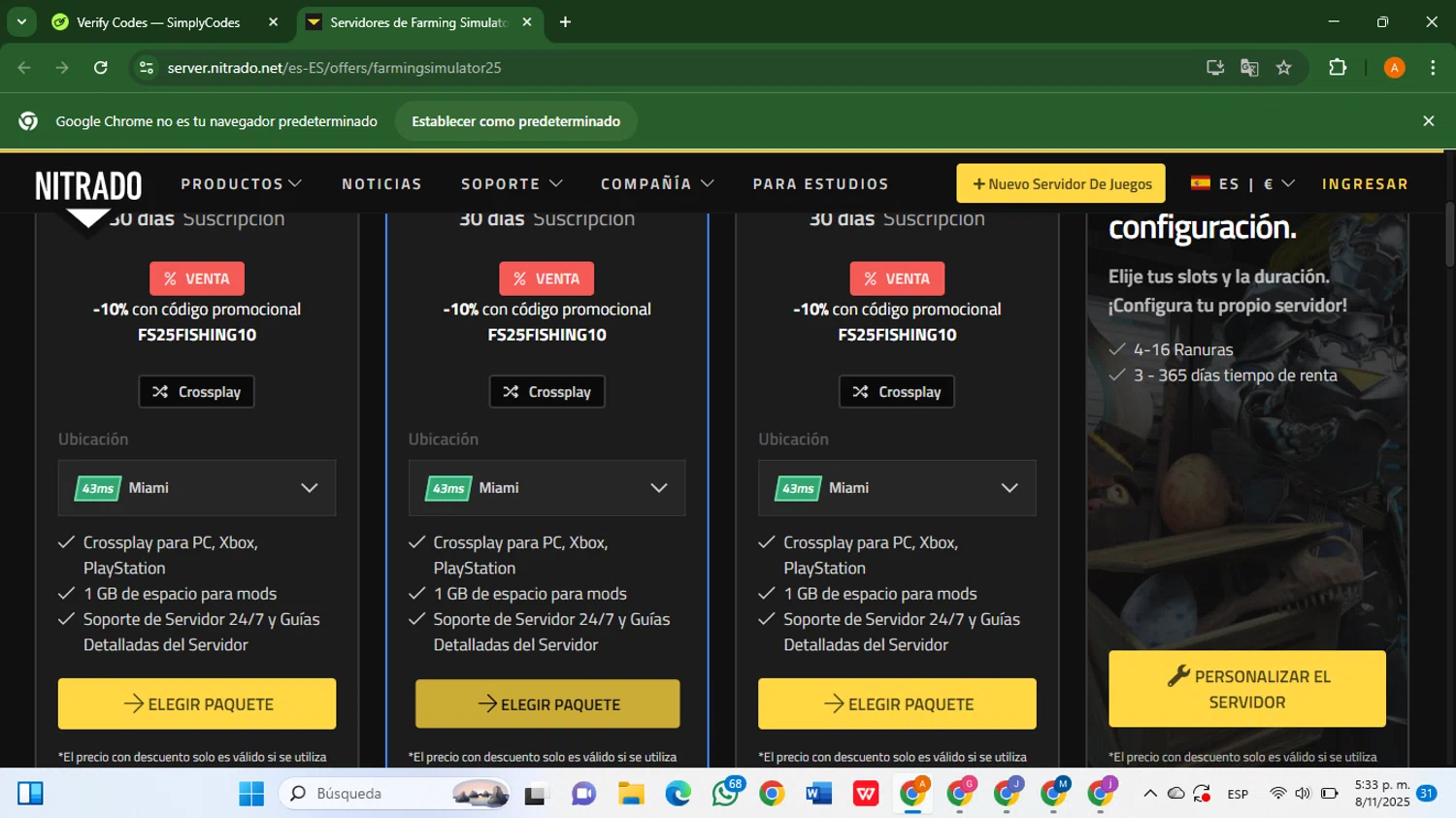
Task: Click '4-16 Ranuras' text
Action: (1183, 350)
